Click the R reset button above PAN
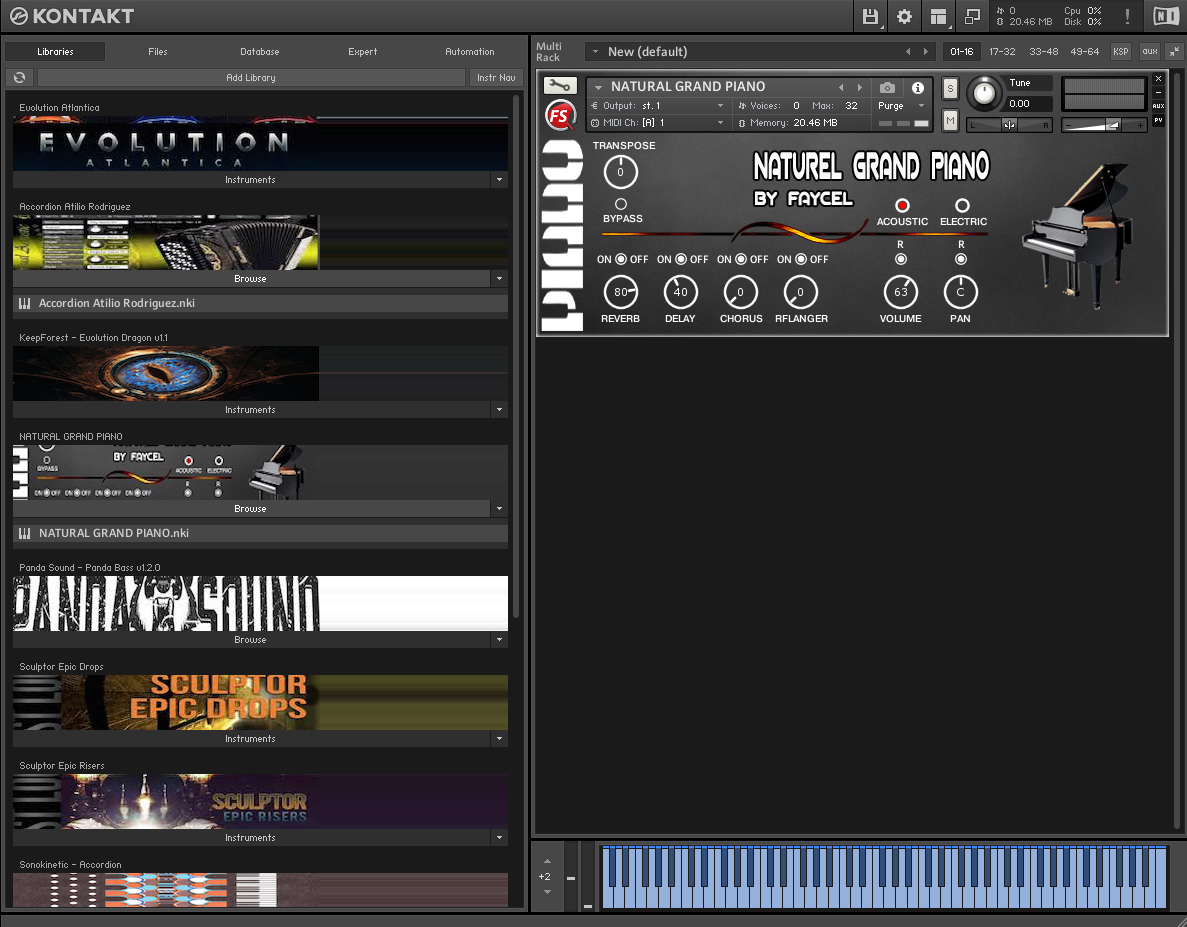This screenshot has height=927, width=1187. click(x=961, y=259)
